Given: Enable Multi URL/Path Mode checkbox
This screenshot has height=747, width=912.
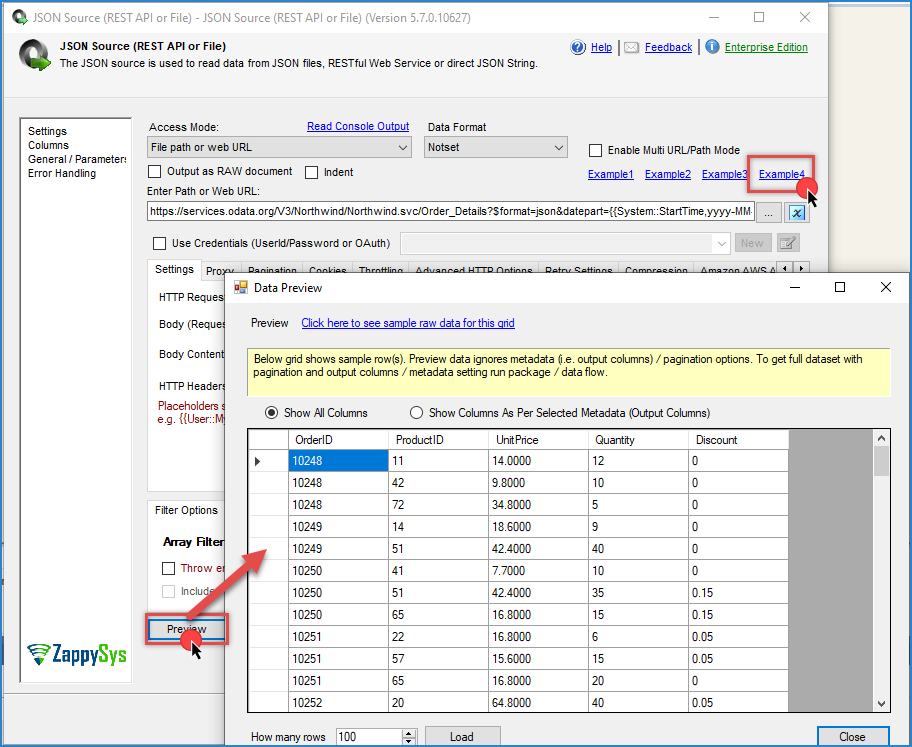Looking at the screenshot, I should [596, 150].
